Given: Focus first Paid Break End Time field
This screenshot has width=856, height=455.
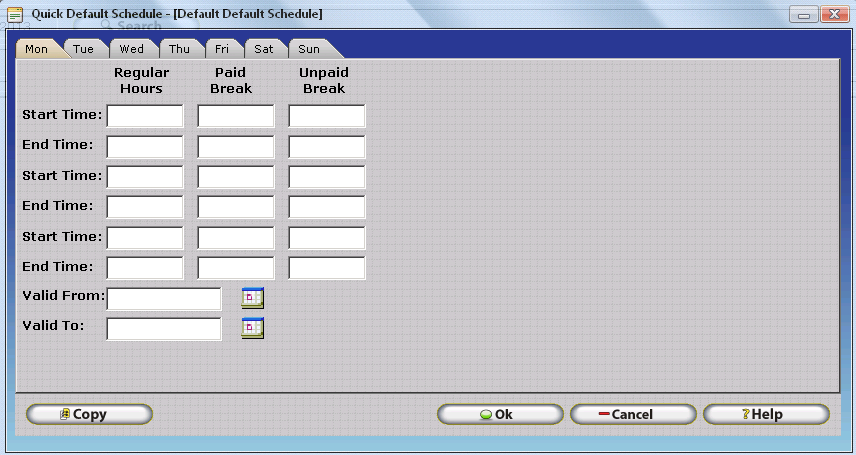Looking at the screenshot, I should (x=236, y=146).
